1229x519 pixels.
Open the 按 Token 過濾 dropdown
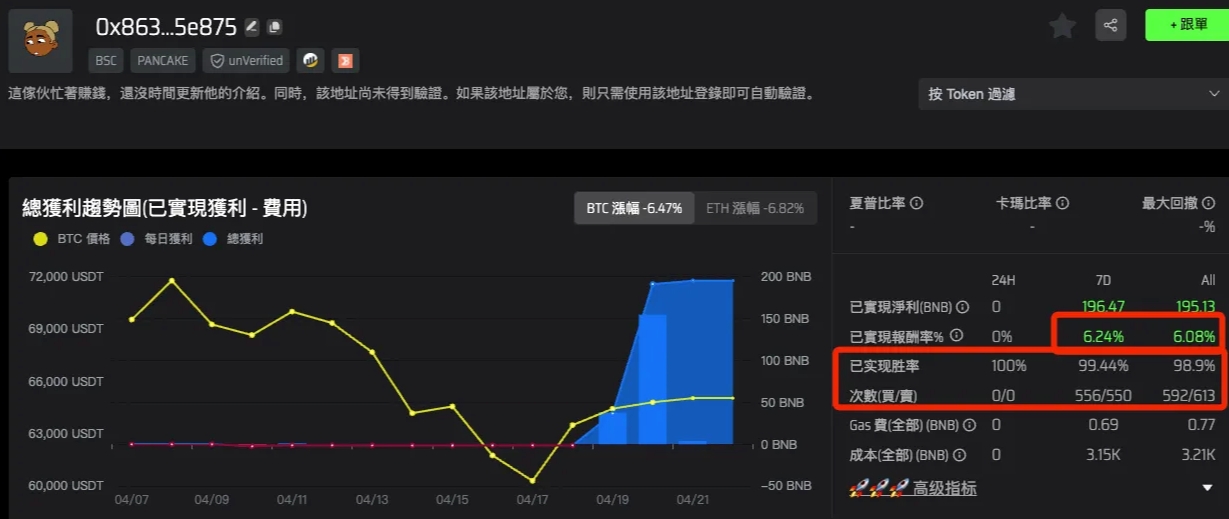[x=1072, y=94]
